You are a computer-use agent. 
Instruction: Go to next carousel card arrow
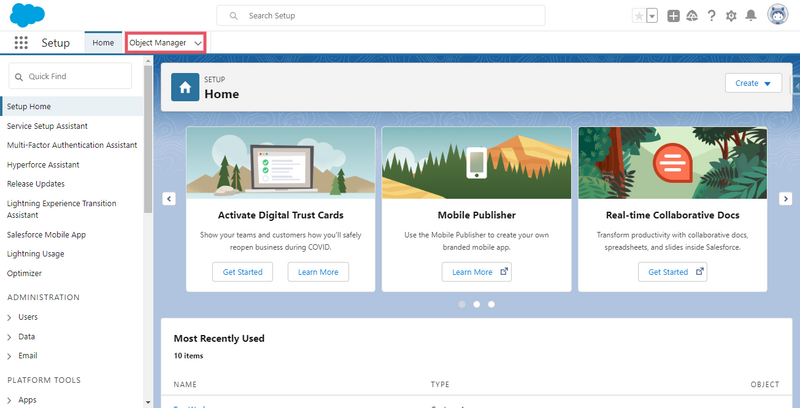click(786, 198)
